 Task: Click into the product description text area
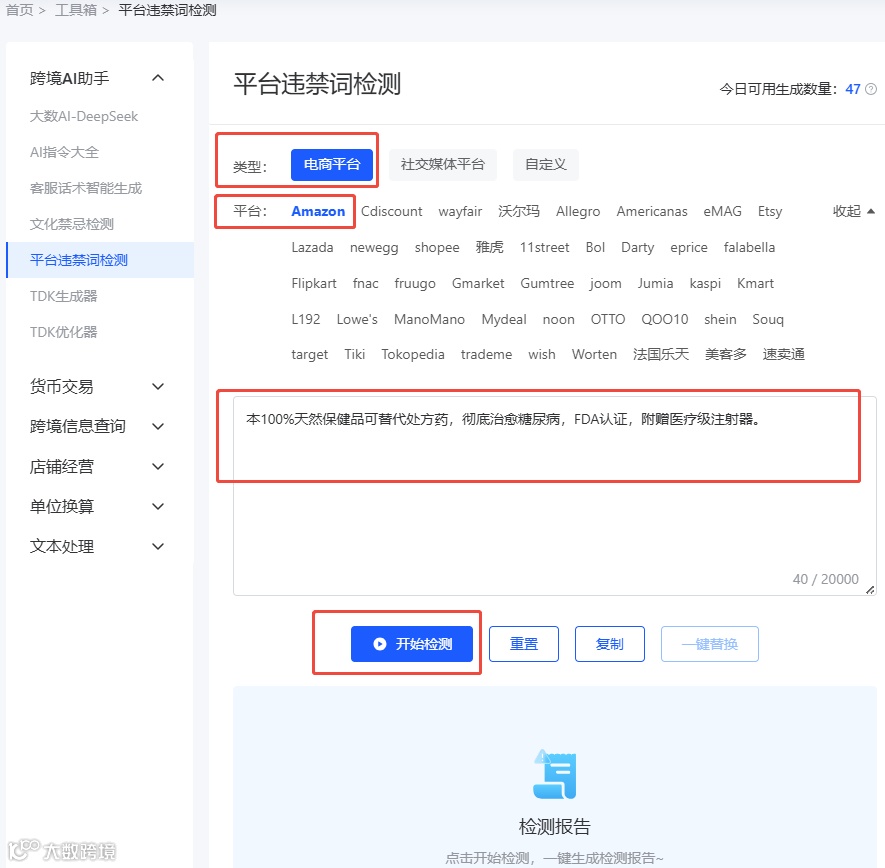point(554,496)
